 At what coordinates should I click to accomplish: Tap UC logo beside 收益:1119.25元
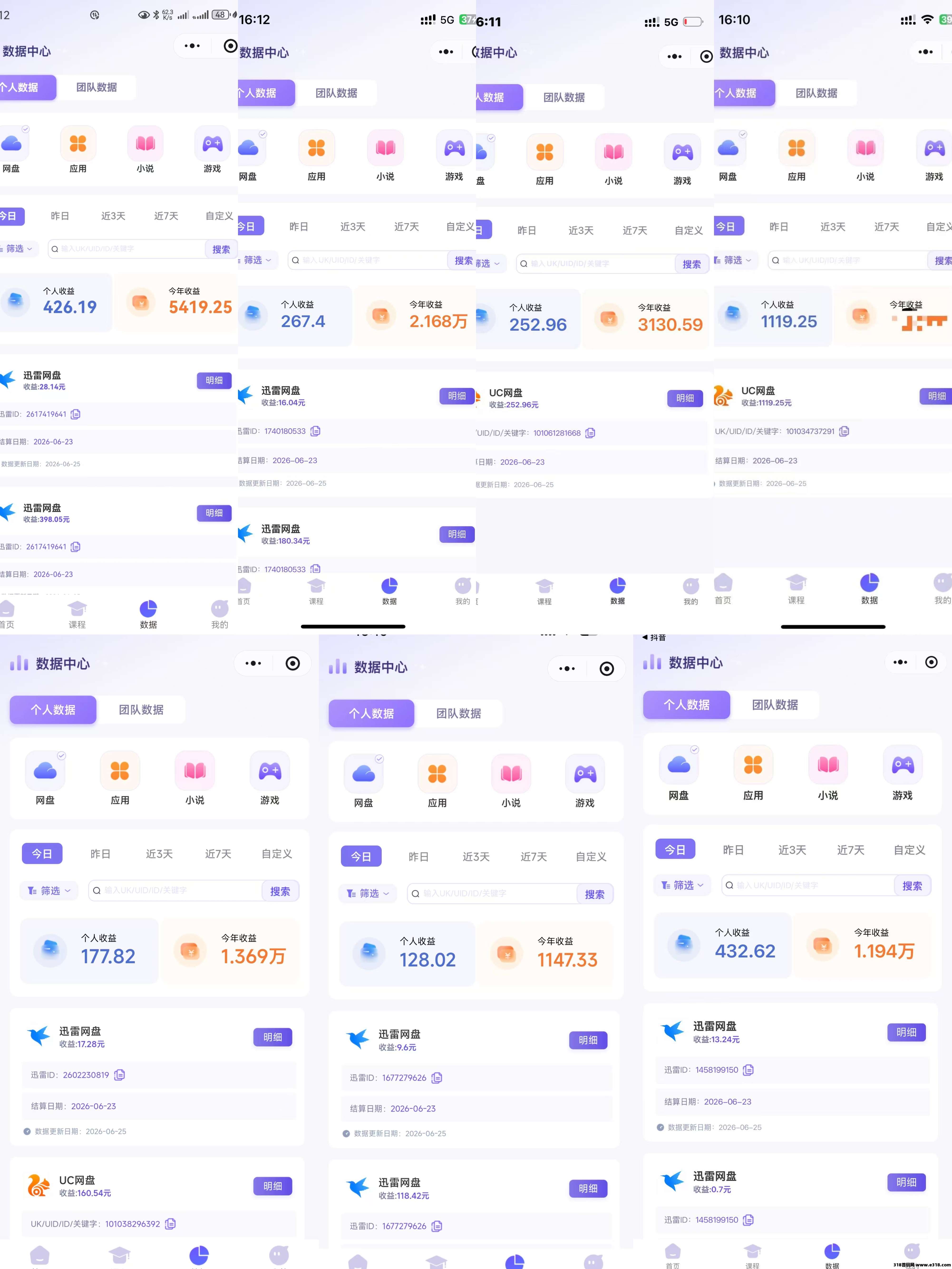click(723, 395)
